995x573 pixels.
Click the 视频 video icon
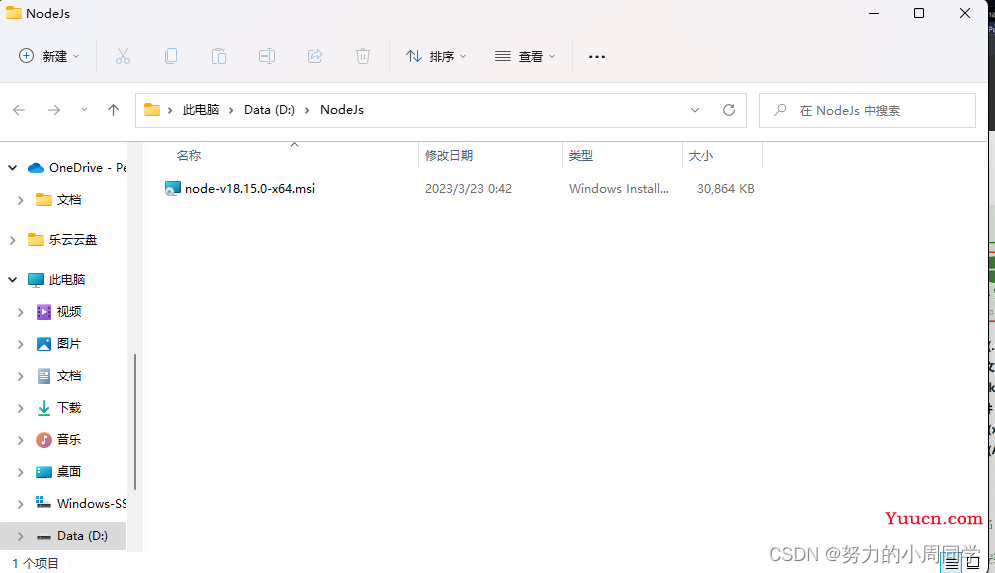tap(44, 312)
